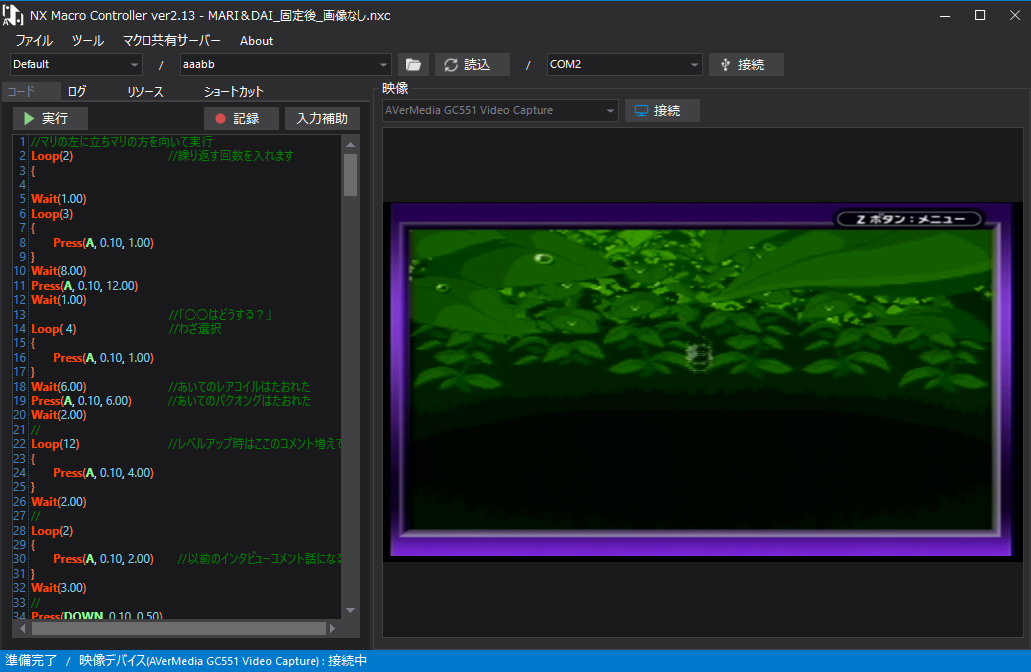Click Wait(1.00) on line 5
The width and height of the screenshot is (1031, 672).
[59, 199]
